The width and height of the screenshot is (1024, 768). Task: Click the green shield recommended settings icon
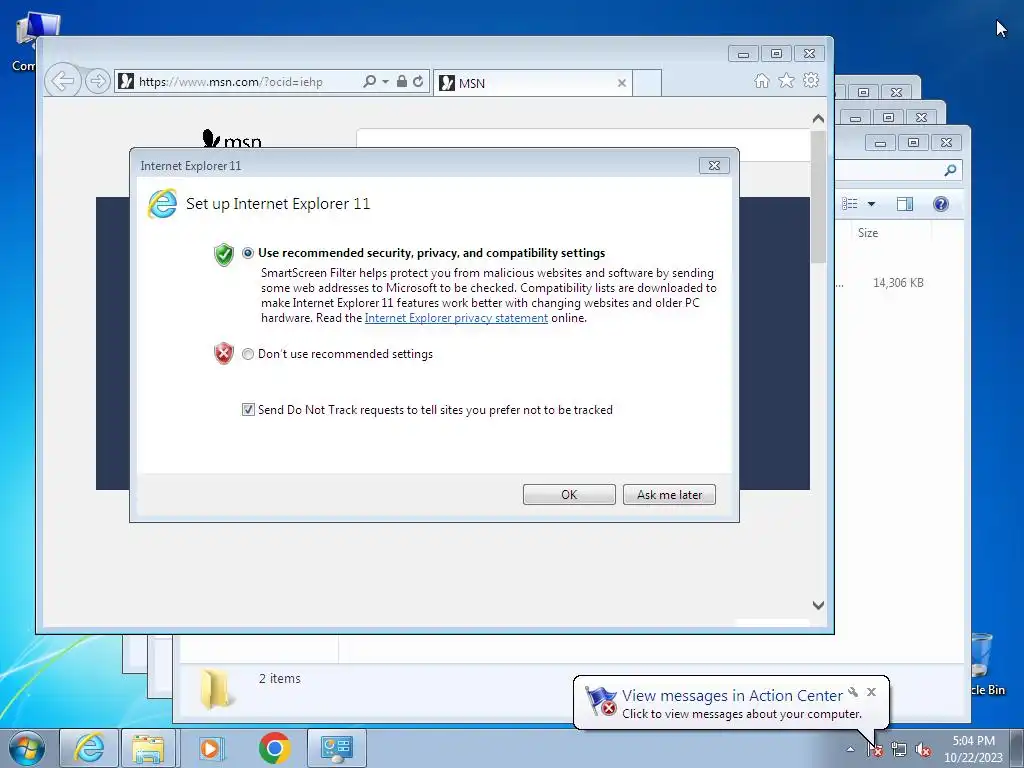[x=223, y=254]
